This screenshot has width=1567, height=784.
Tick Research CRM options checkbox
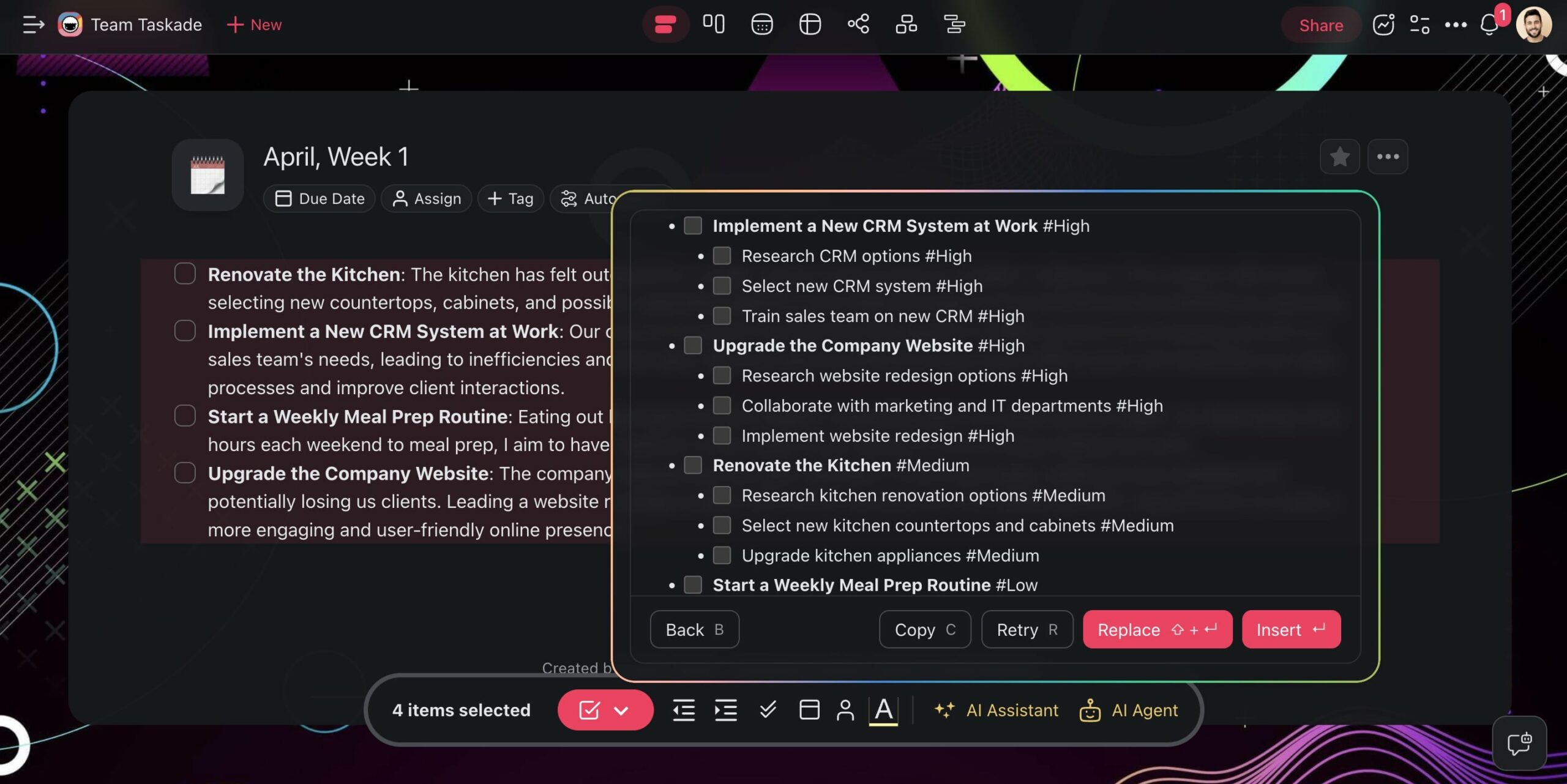tap(722, 256)
